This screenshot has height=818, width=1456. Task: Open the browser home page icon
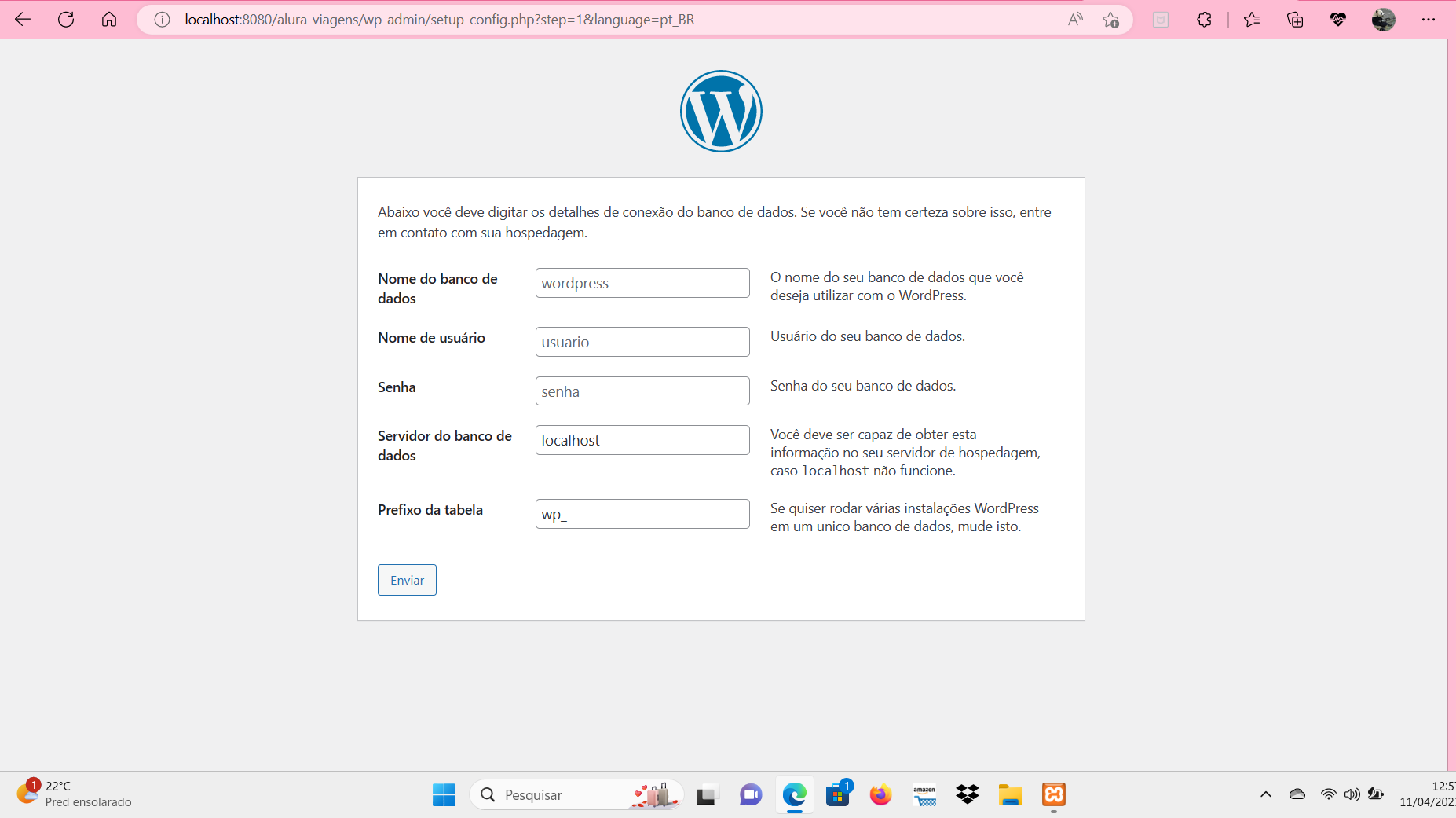click(109, 20)
